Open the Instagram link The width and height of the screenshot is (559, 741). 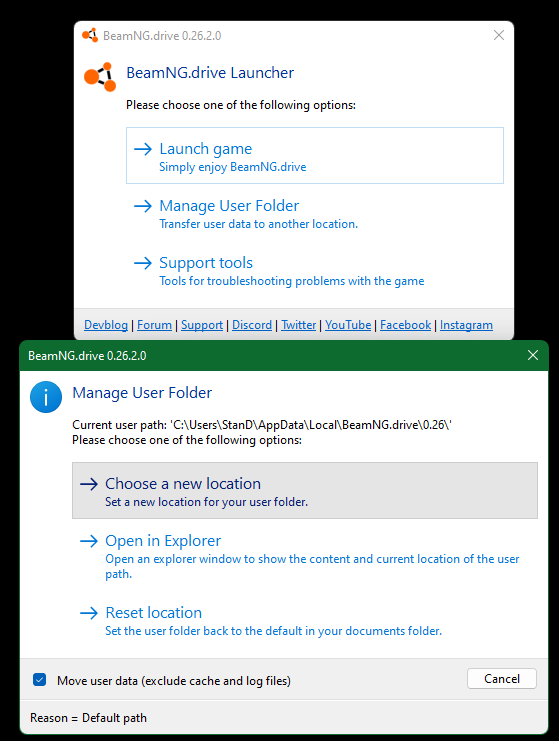[x=466, y=325]
